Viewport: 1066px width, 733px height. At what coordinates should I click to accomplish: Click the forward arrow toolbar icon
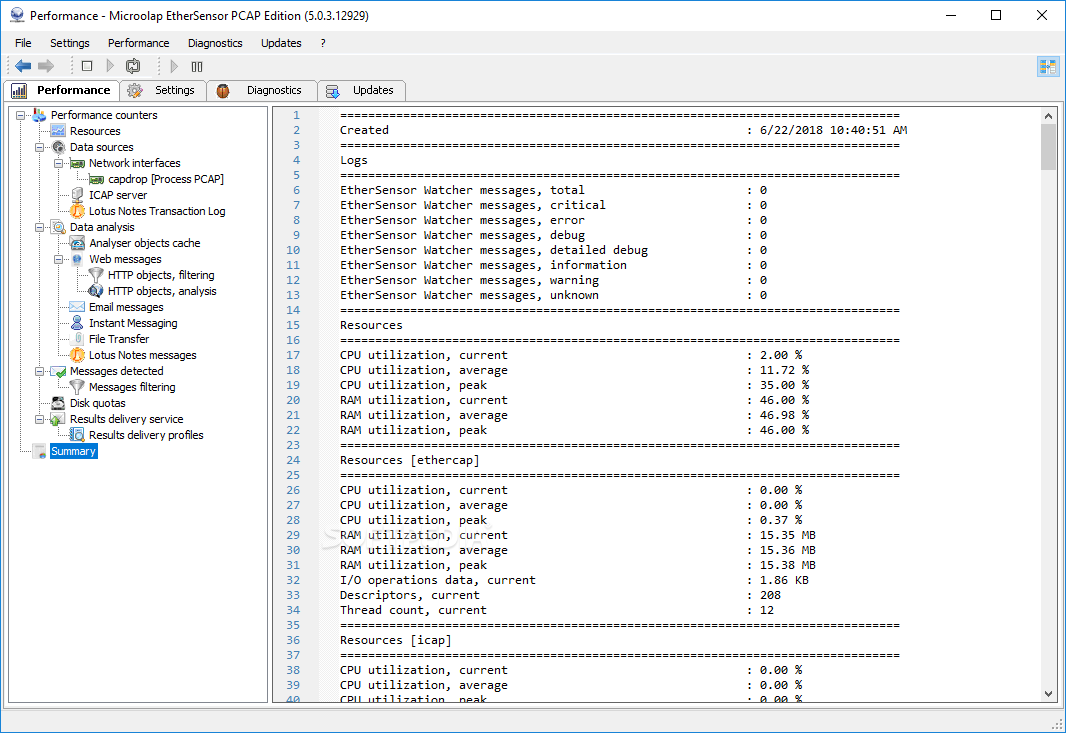point(46,66)
